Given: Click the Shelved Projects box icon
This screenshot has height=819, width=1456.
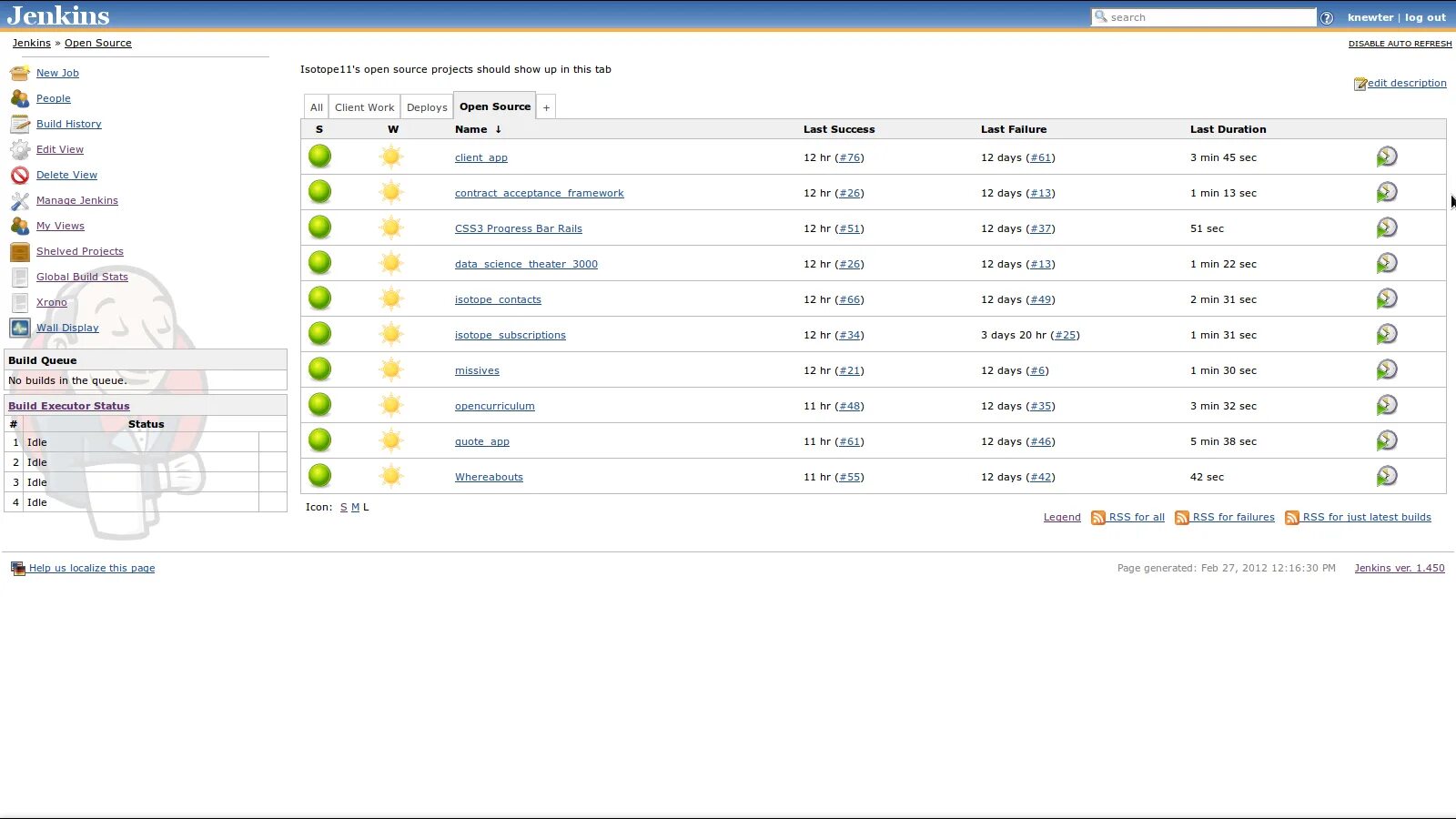Looking at the screenshot, I should [20, 251].
